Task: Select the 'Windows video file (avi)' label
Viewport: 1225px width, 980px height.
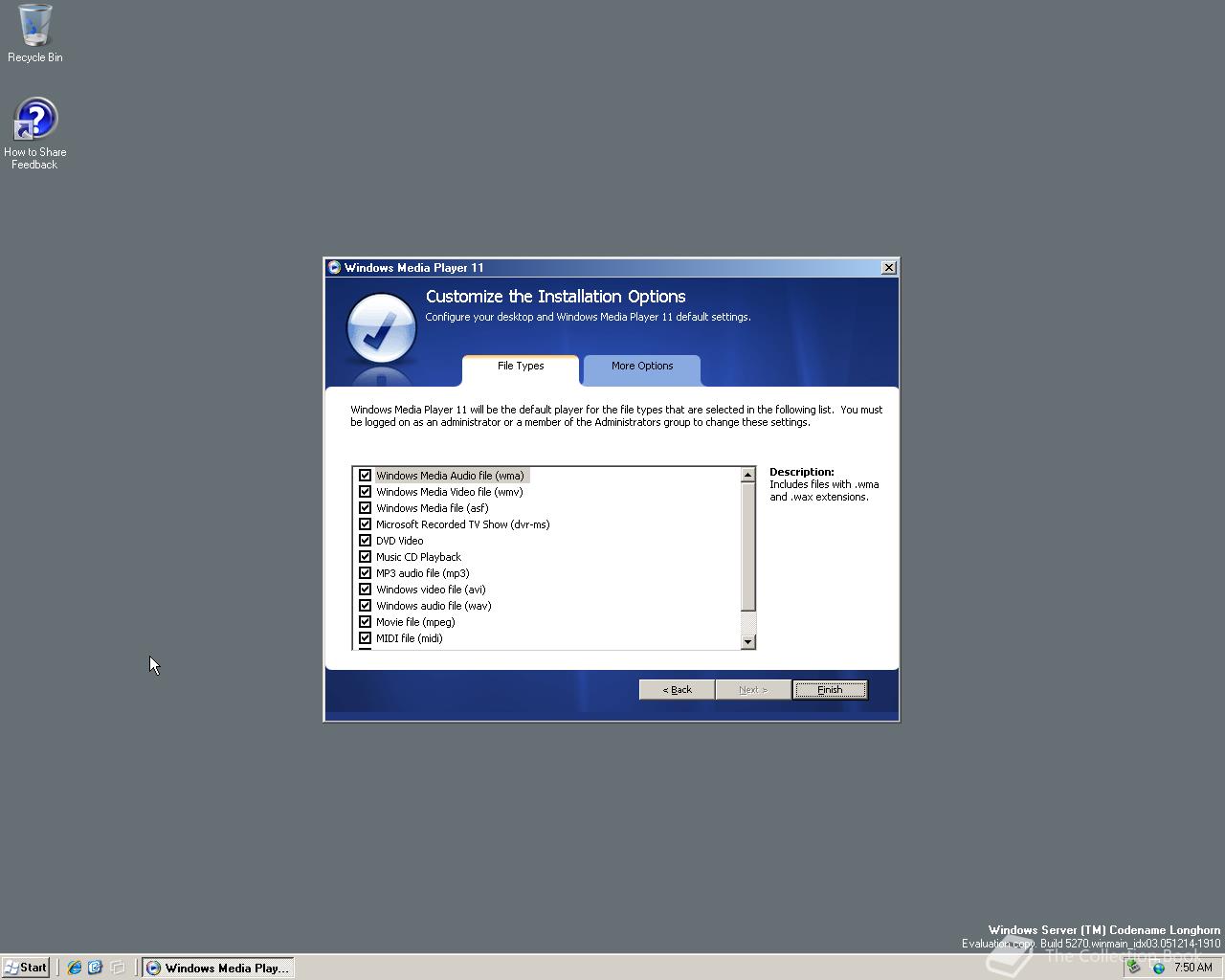Action: [431, 590]
